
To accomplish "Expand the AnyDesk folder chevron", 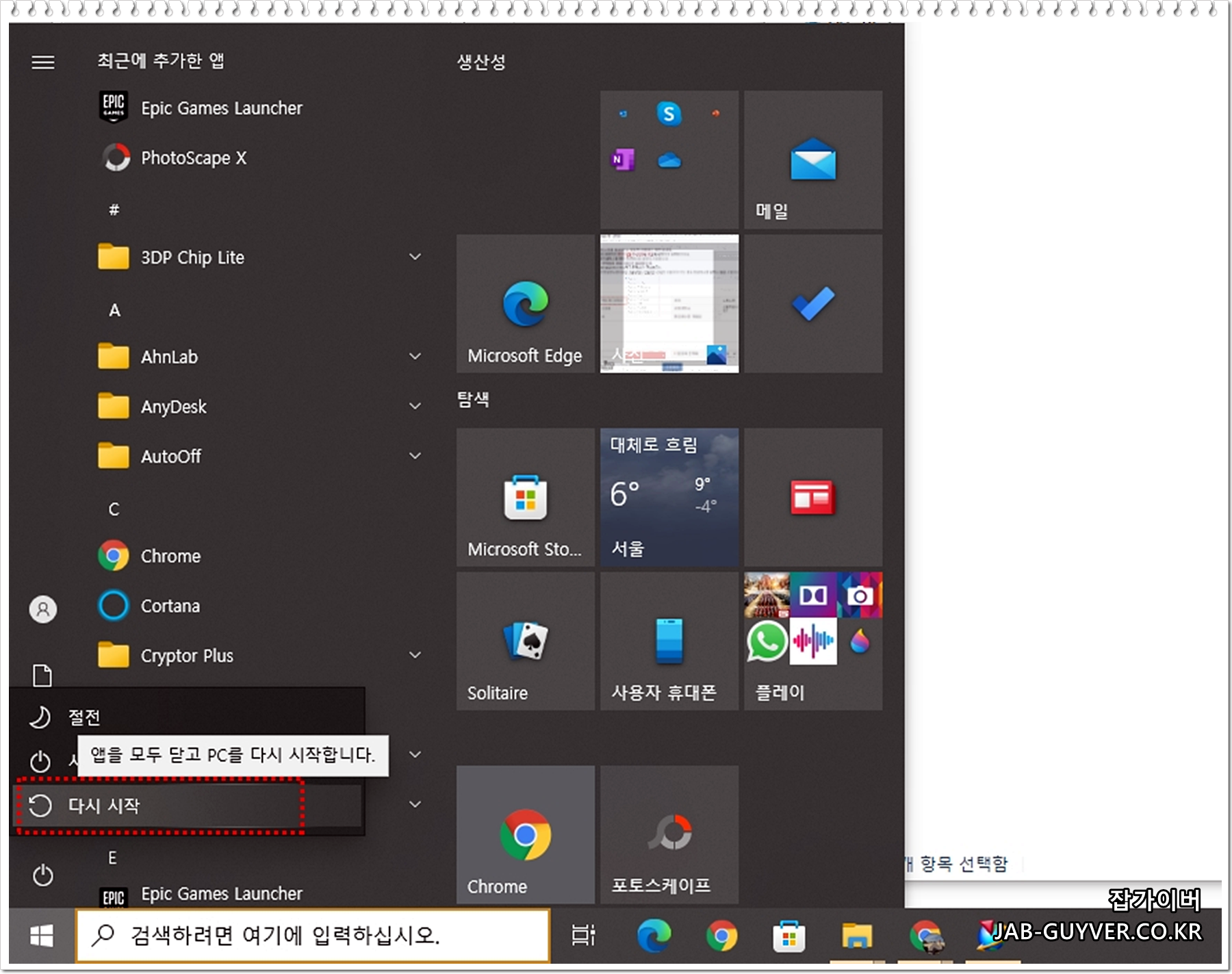I will click(x=415, y=406).
